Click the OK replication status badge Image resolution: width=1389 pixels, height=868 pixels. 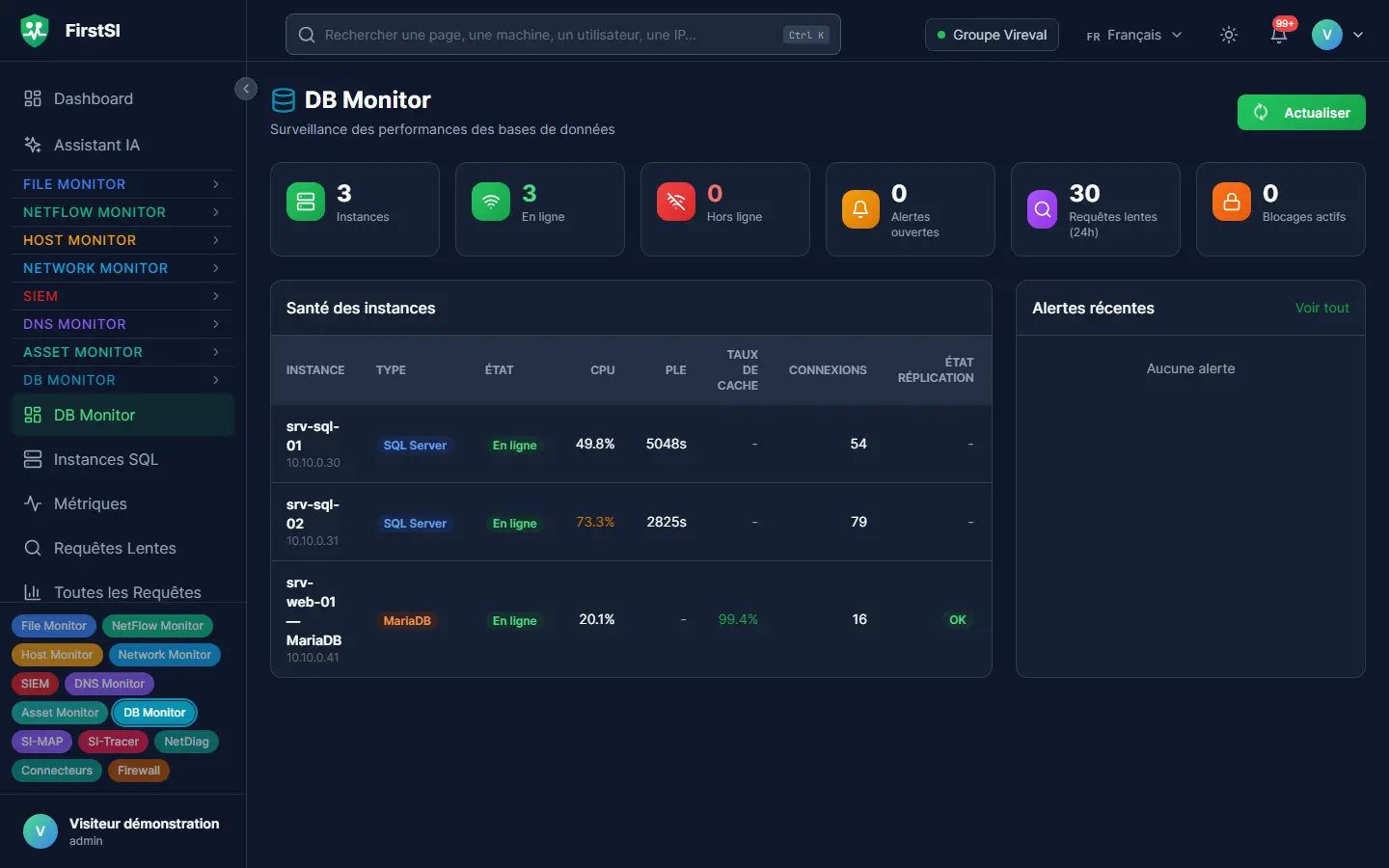[957, 620]
